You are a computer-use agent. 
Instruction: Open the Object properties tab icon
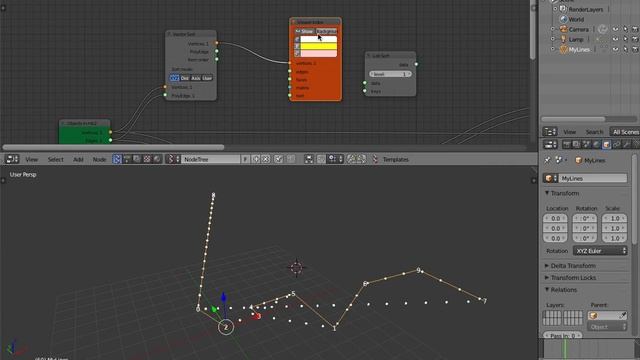coord(607,144)
